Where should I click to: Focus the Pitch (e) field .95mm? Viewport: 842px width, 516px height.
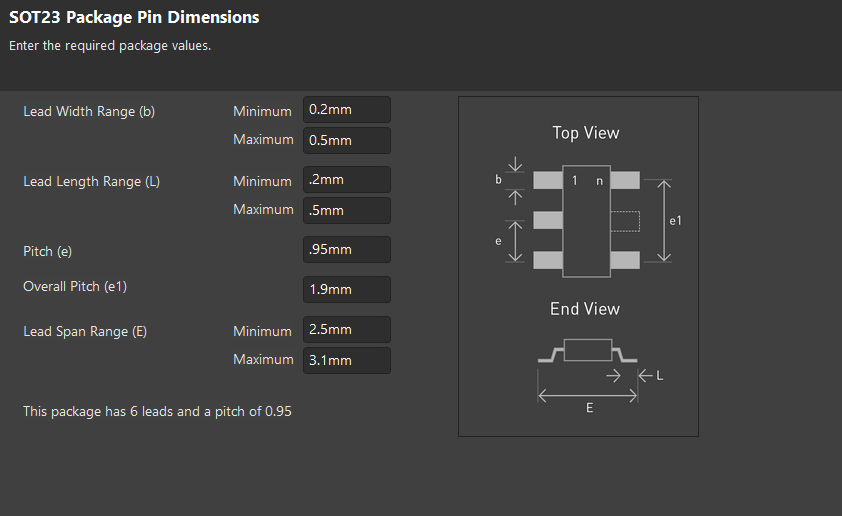click(347, 249)
